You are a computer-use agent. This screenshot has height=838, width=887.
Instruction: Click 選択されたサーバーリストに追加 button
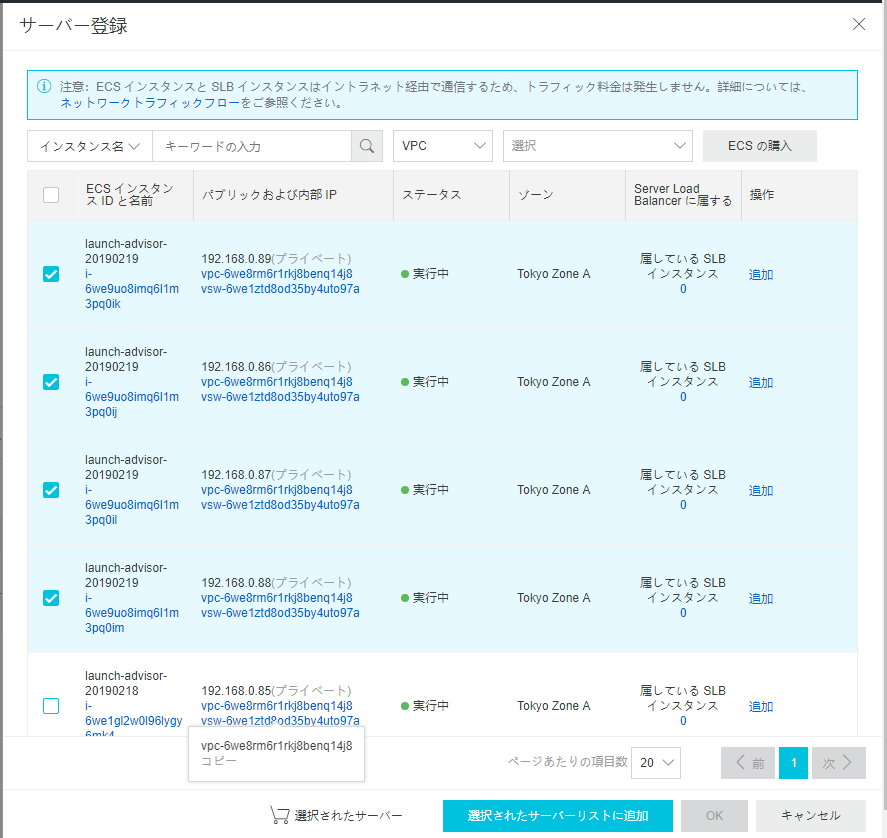[x=558, y=815]
